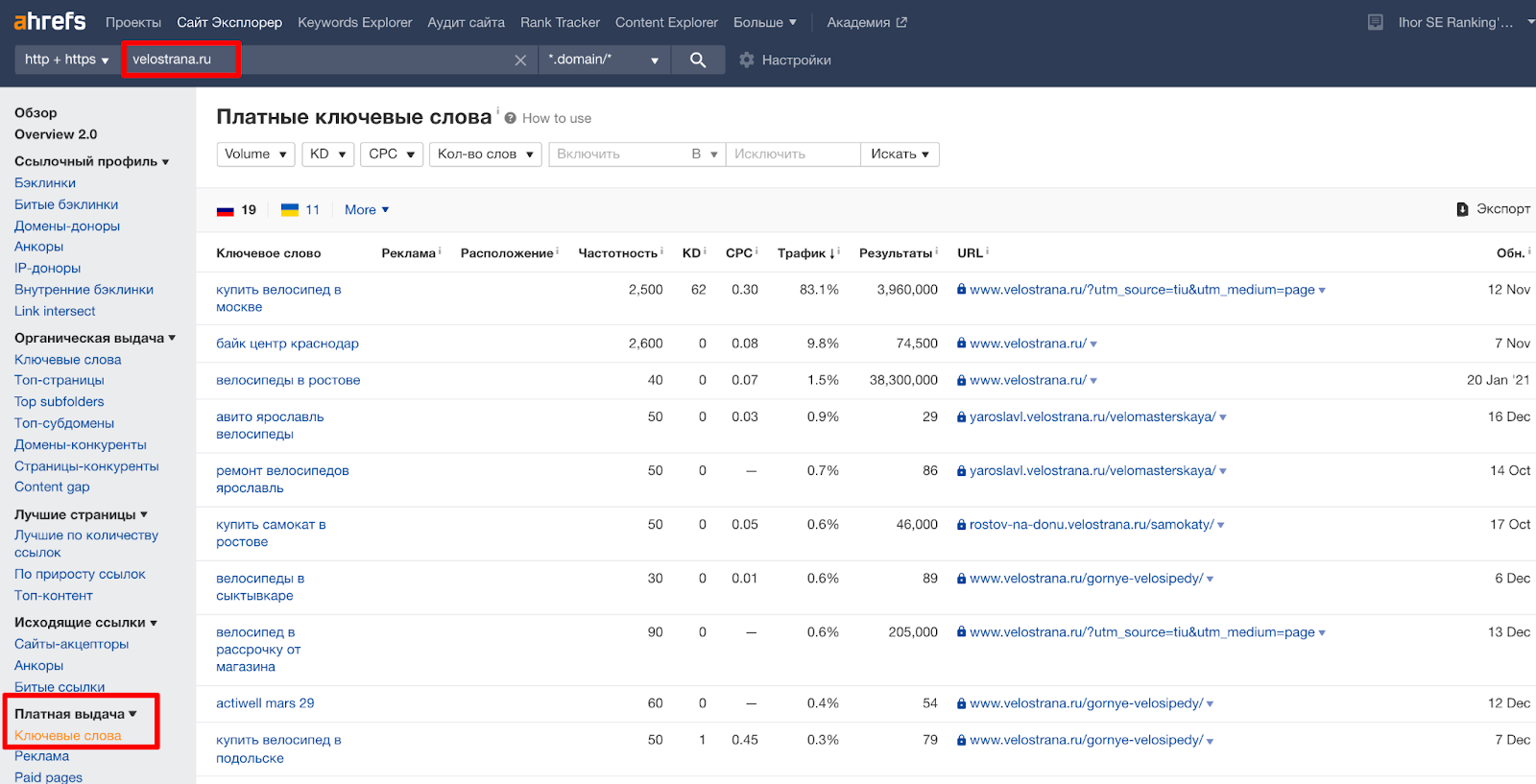Image resolution: width=1536 pixels, height=784 pixels.
Task: Expand the More countries dropdown
Action: tap(367, 210)
